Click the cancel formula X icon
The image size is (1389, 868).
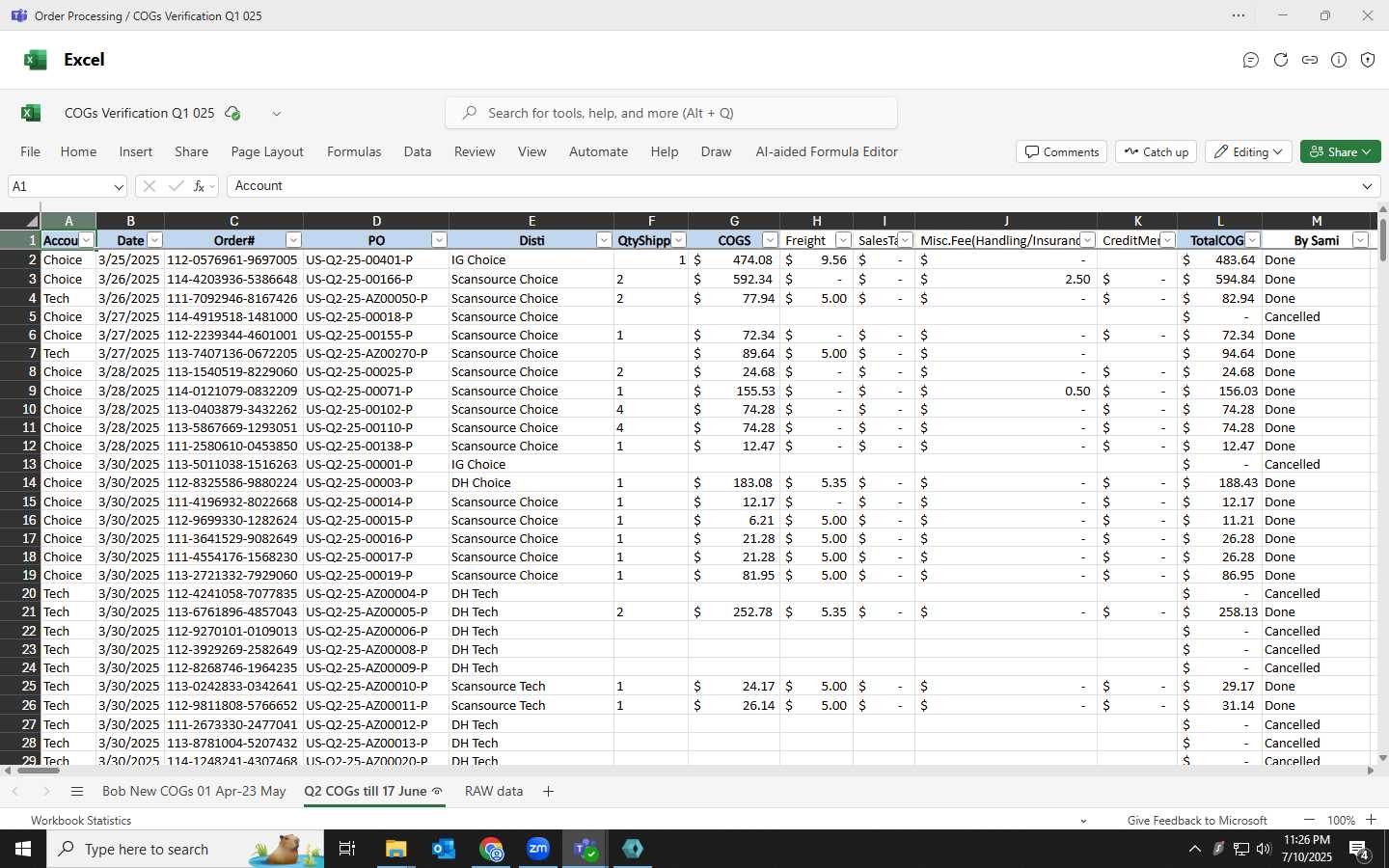pos(150,186)
